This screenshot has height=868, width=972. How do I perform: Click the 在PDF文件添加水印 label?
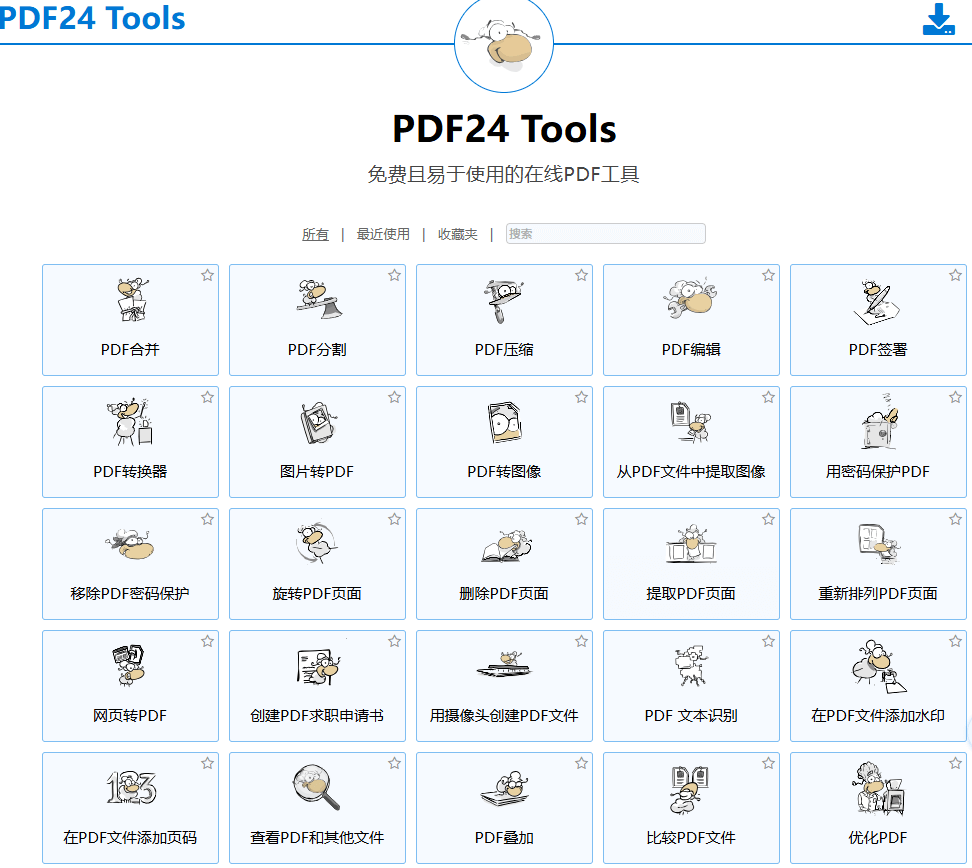coord(878,716)
